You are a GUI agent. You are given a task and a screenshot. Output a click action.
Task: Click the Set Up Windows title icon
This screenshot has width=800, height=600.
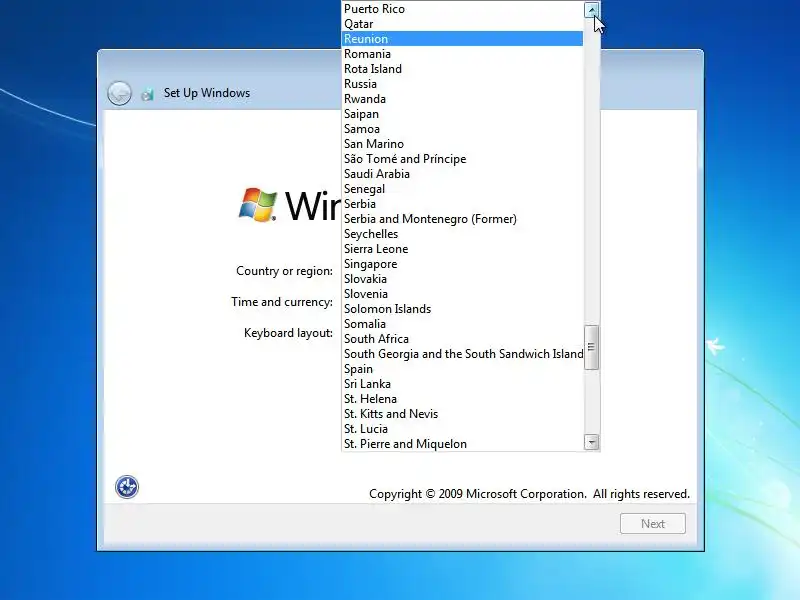point(147,94)
